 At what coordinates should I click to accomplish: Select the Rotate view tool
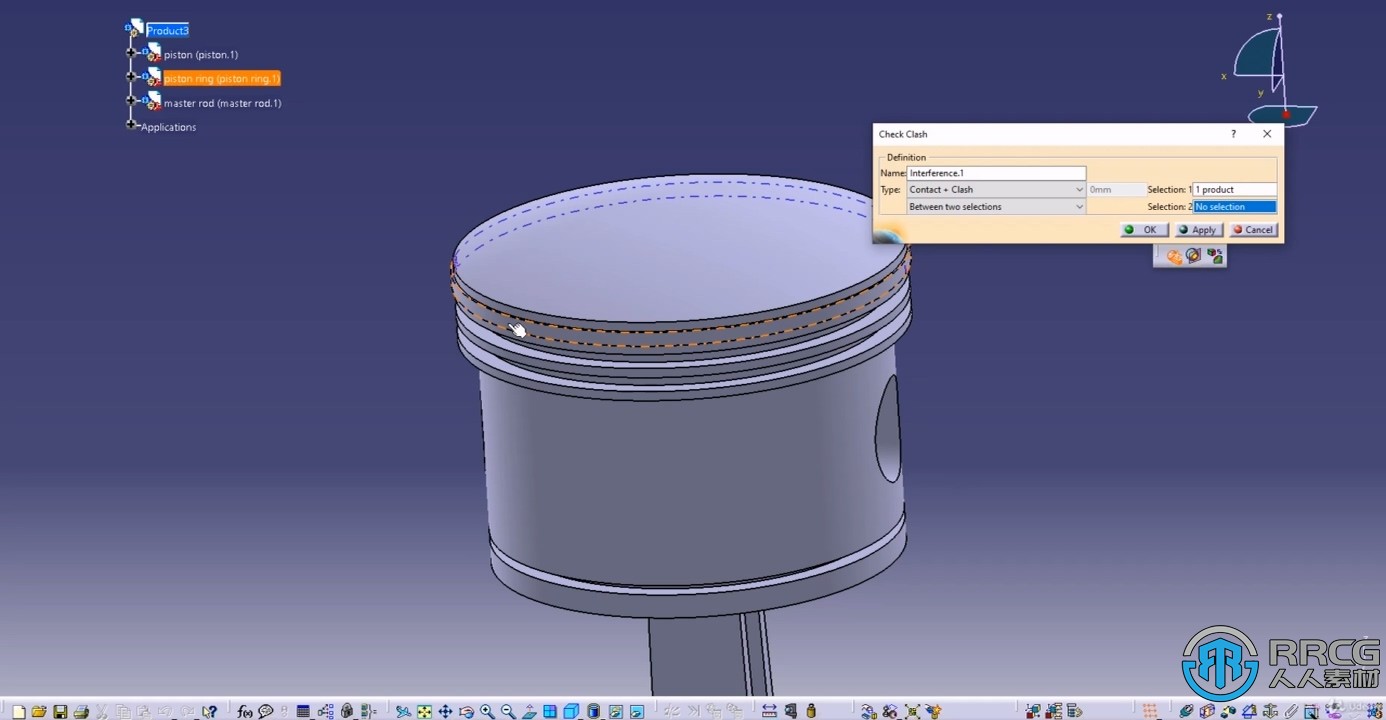[466, 712]
